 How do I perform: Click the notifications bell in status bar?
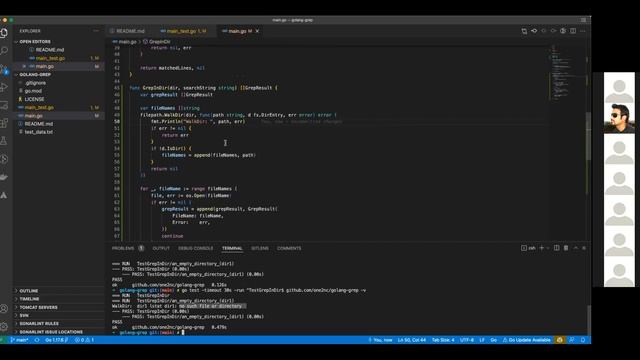(583, 340)
